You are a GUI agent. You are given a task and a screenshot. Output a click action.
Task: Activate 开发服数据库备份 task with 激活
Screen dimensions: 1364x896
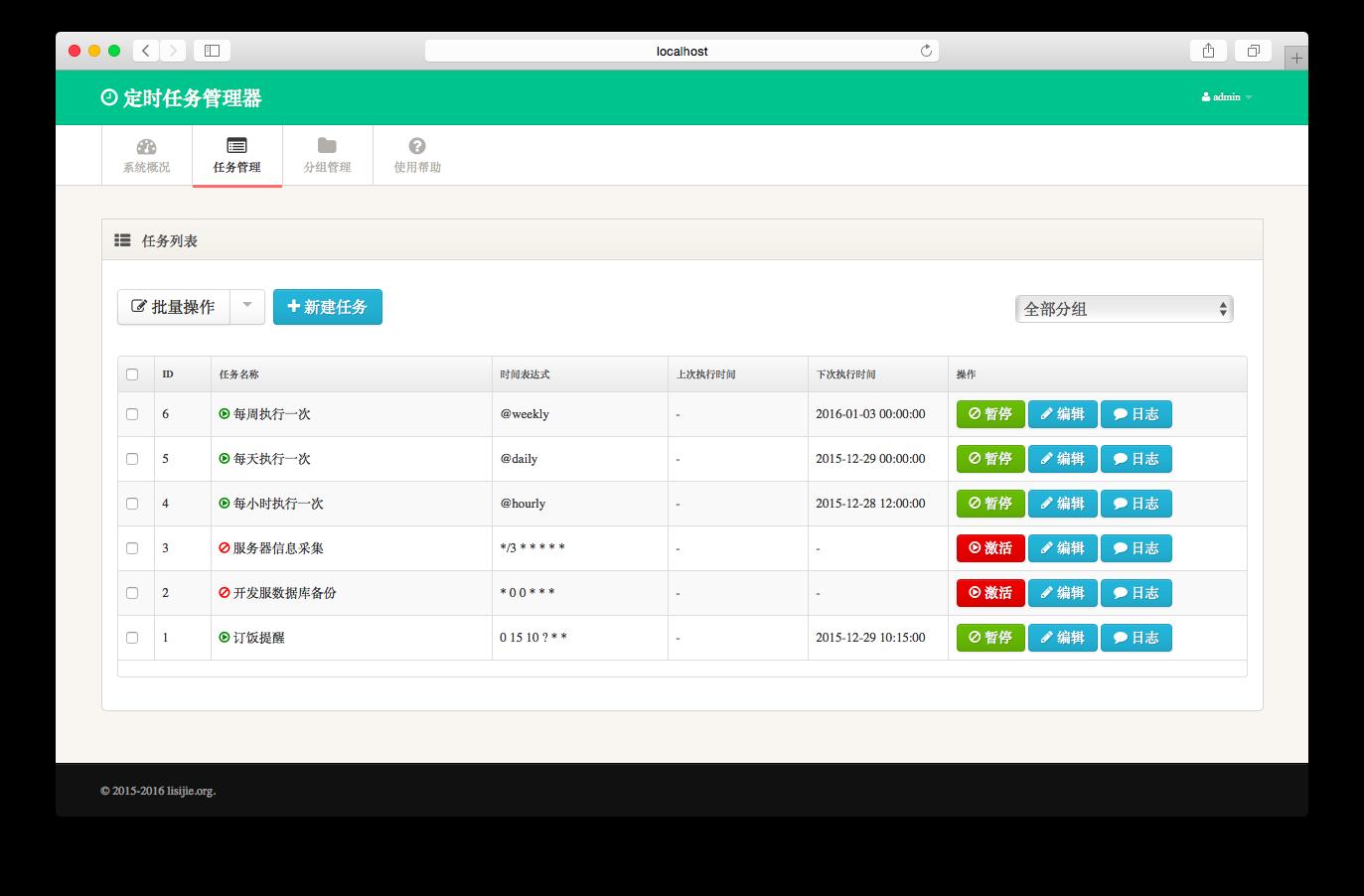click(989, 593)
